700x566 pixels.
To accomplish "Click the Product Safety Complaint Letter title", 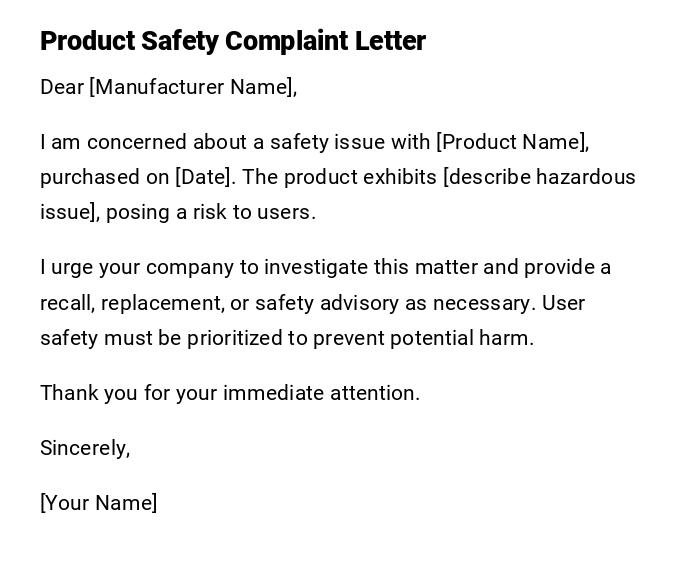I will tap(232, 41).
